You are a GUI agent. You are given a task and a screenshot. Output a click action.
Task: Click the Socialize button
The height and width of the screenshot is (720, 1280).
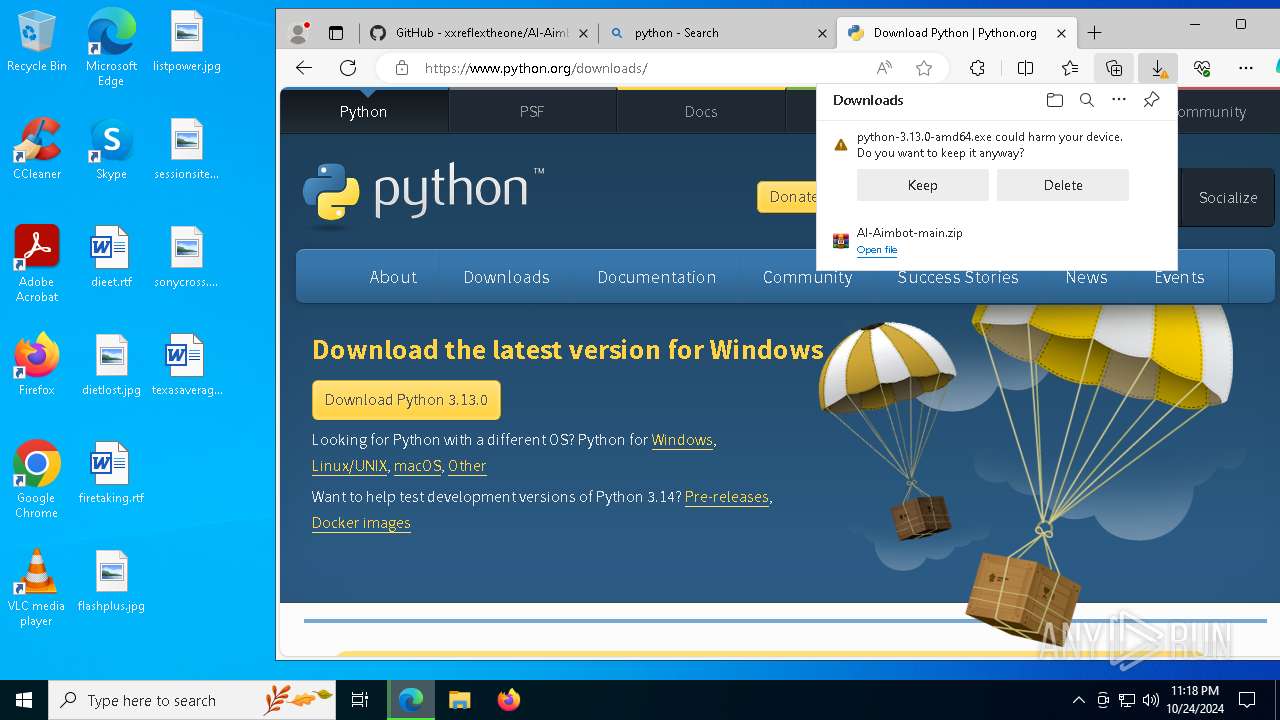(x=1228, y=197)
